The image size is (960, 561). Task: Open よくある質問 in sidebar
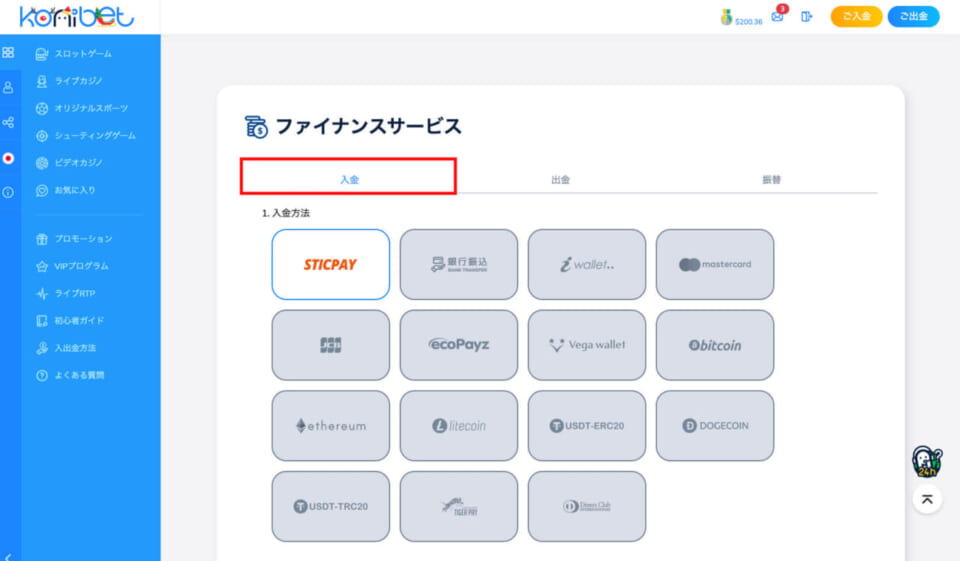click(70, 375)
